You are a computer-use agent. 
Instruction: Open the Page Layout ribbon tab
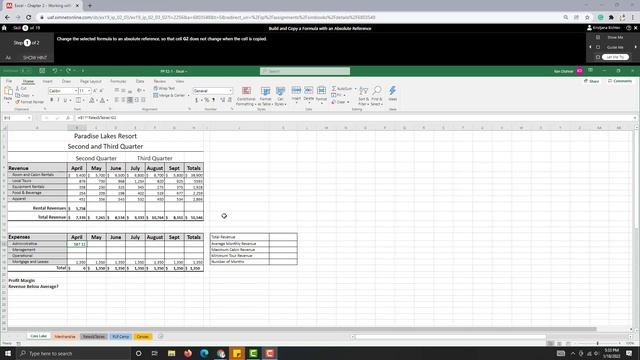pos(91,81)
